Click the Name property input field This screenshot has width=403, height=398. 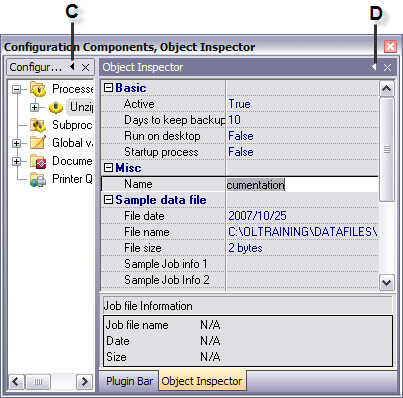(302, 184)
